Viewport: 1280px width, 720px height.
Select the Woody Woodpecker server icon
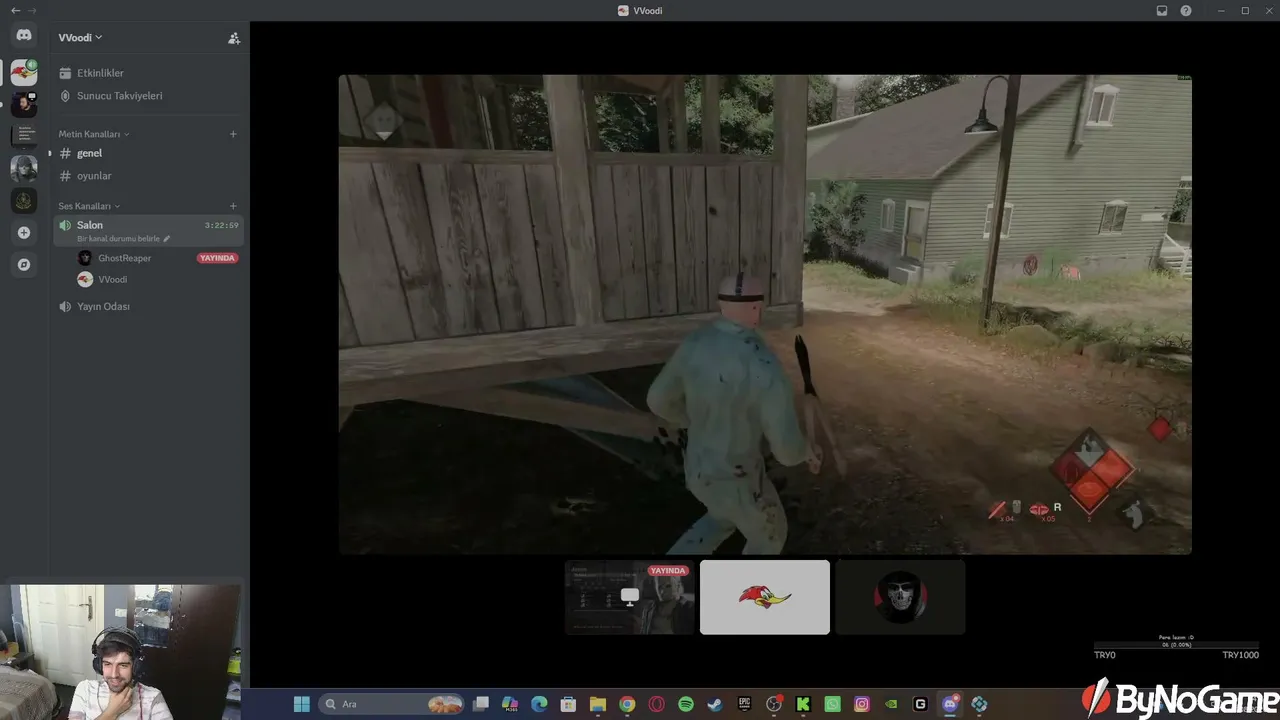(x=24, y=72)
